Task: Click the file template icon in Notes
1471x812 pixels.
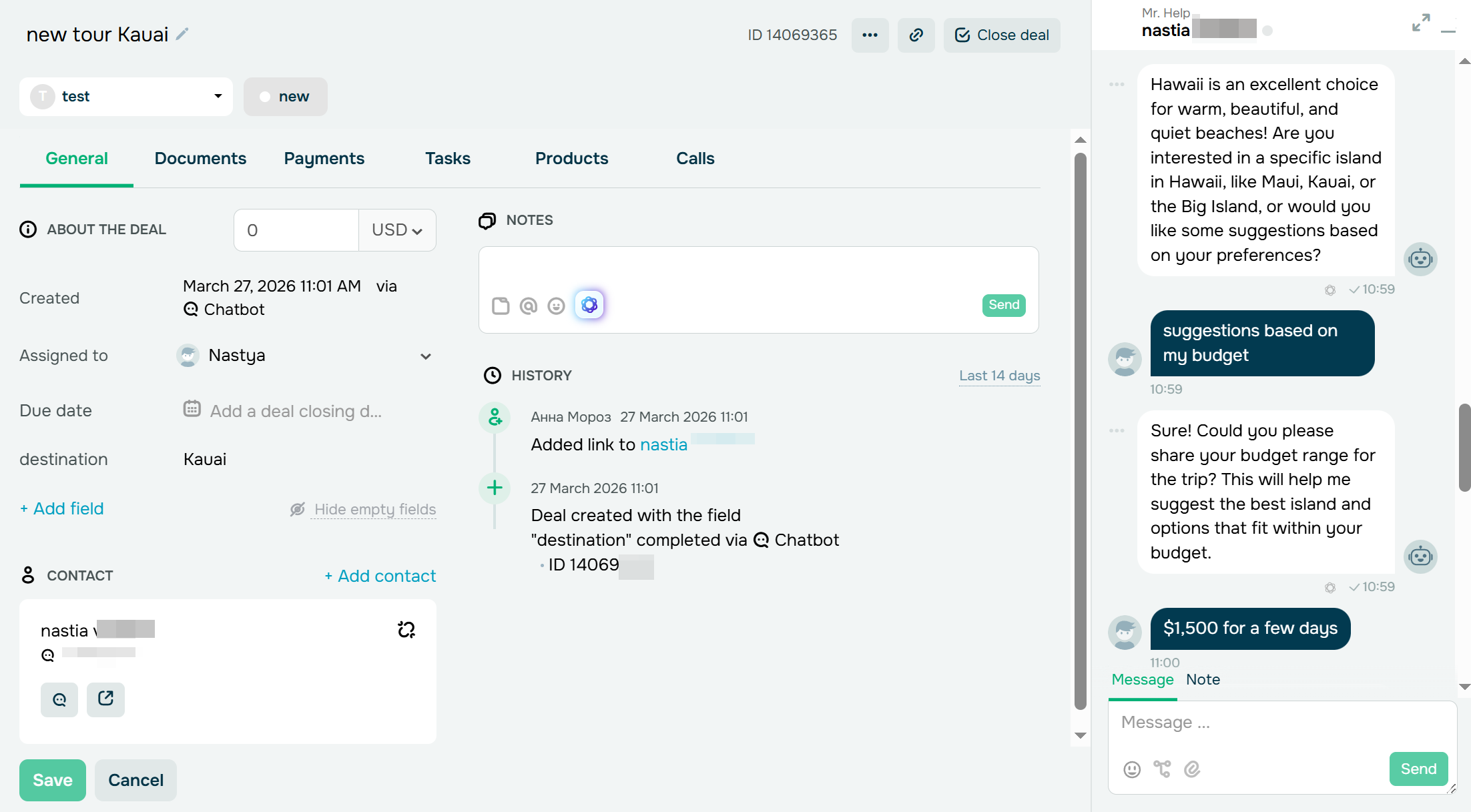Action: (501, 305)
